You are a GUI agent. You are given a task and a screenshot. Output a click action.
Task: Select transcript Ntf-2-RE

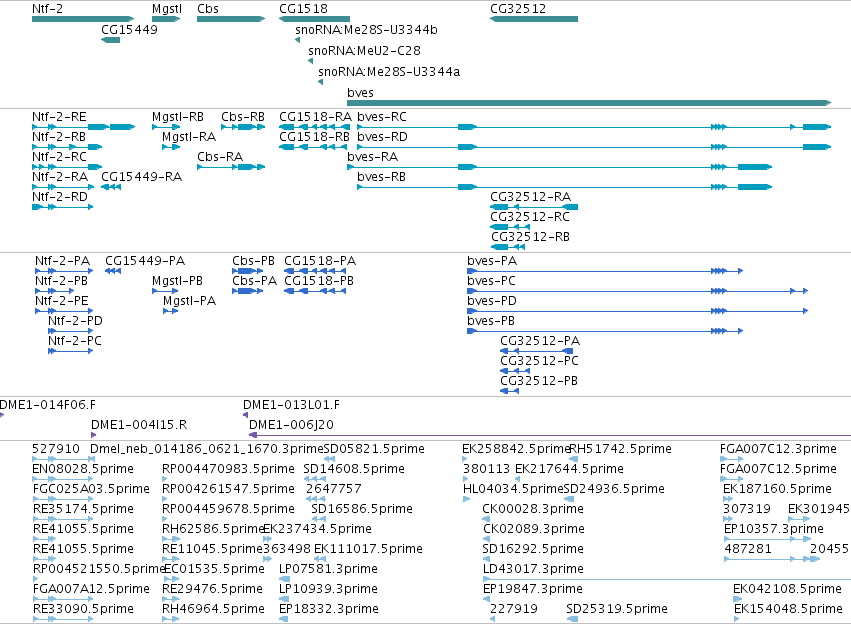pos(59,117)
